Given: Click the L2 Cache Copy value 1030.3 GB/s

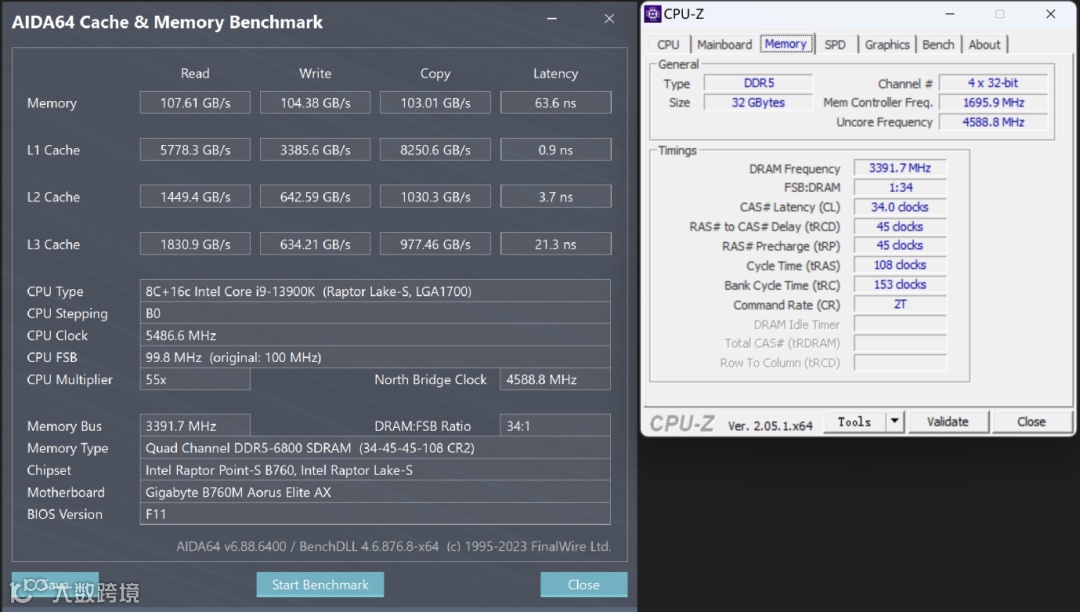Looking at the screenshot, I should [x=435, y=197].
